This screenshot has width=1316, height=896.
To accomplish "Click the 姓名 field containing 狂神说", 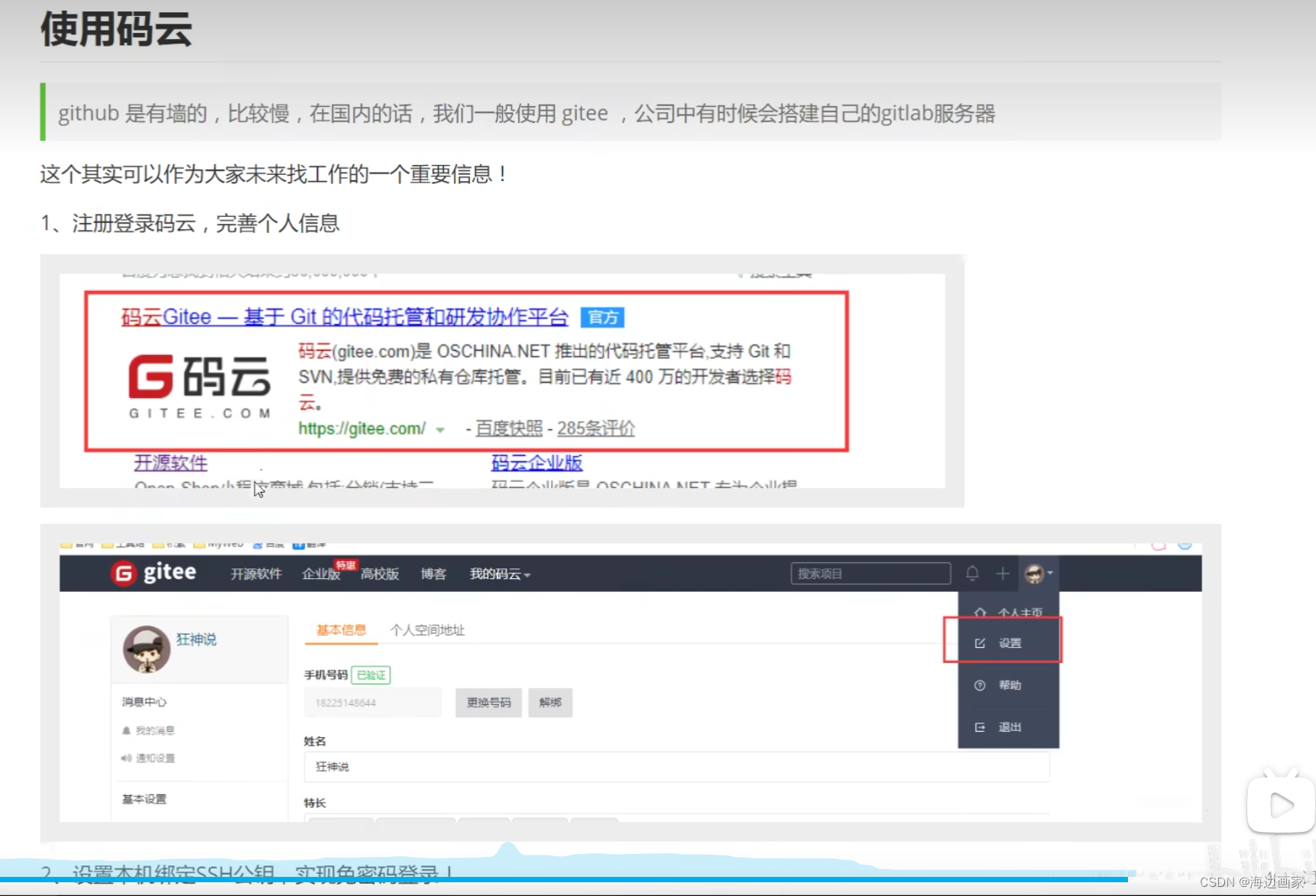I will click(x=676, y=767).
